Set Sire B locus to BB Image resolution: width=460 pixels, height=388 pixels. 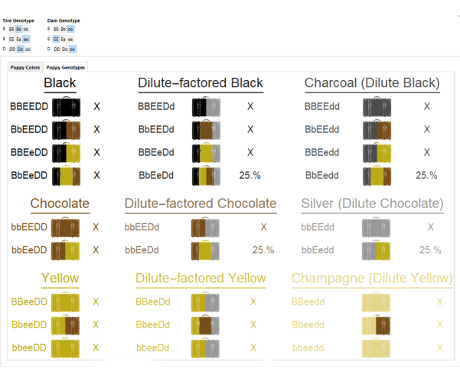click(11, 29)
